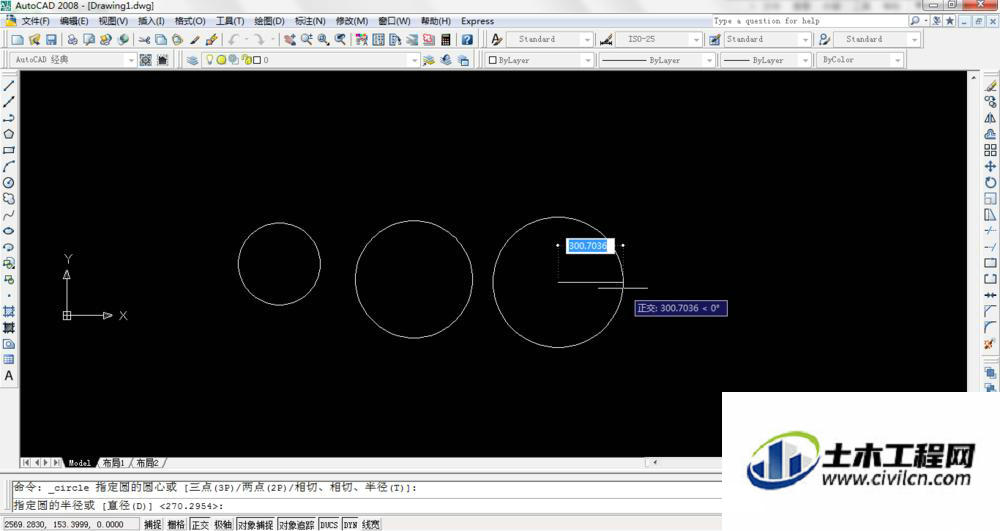Click the Mirror modify tool

(x=990, y=118)
